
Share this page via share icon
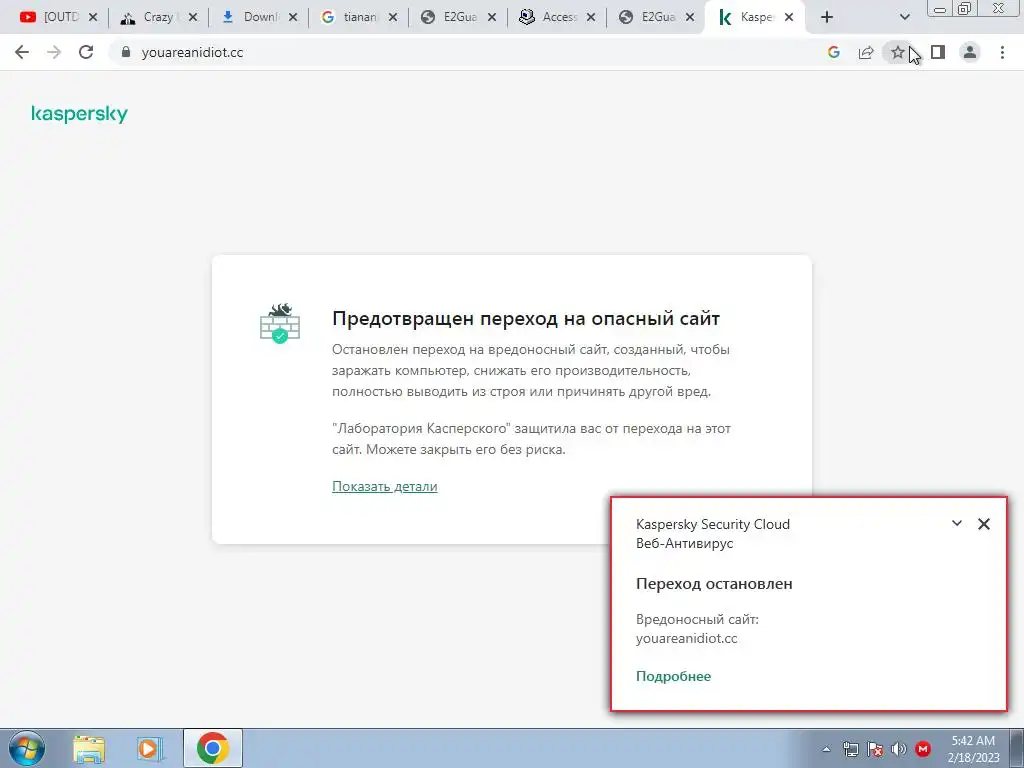[866, 52]
